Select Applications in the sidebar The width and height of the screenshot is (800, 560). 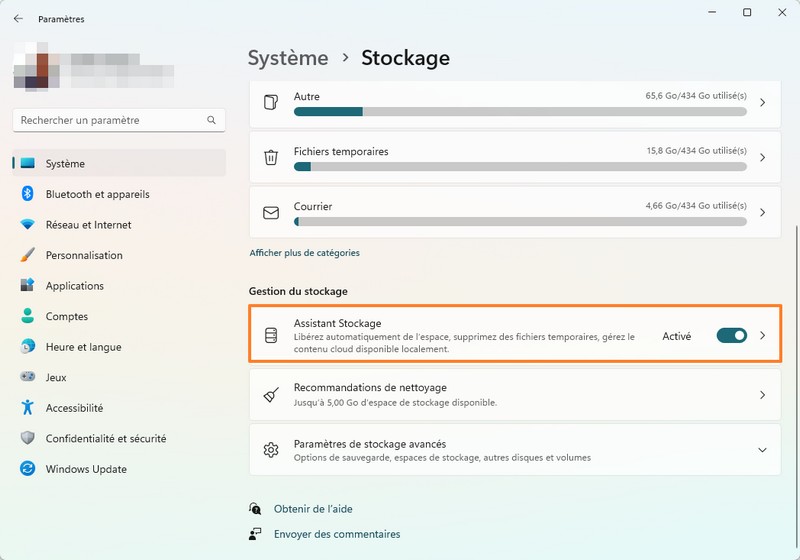pos(75,286)
